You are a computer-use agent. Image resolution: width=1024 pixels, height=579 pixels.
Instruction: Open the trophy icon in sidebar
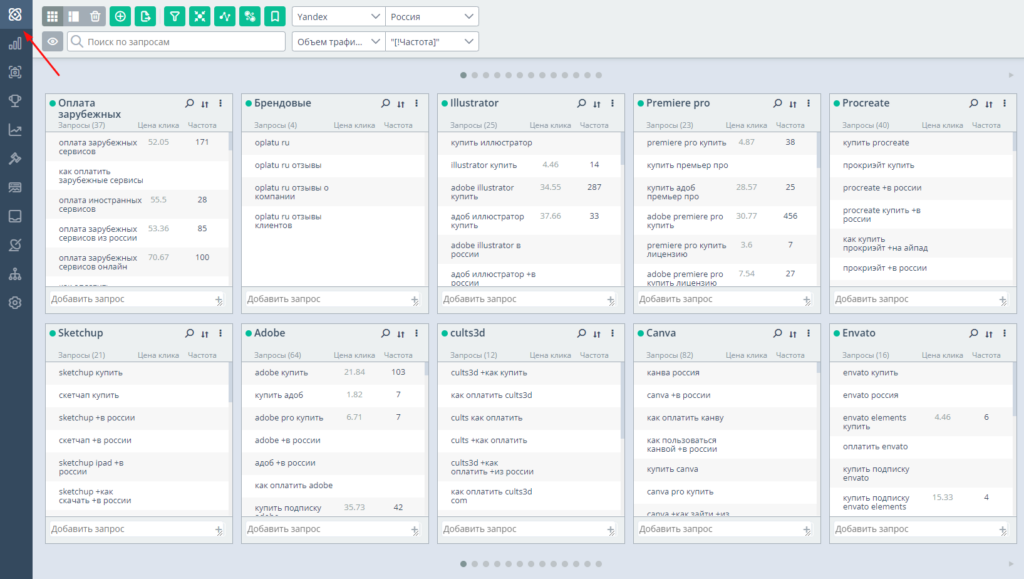tap(15, 101)
